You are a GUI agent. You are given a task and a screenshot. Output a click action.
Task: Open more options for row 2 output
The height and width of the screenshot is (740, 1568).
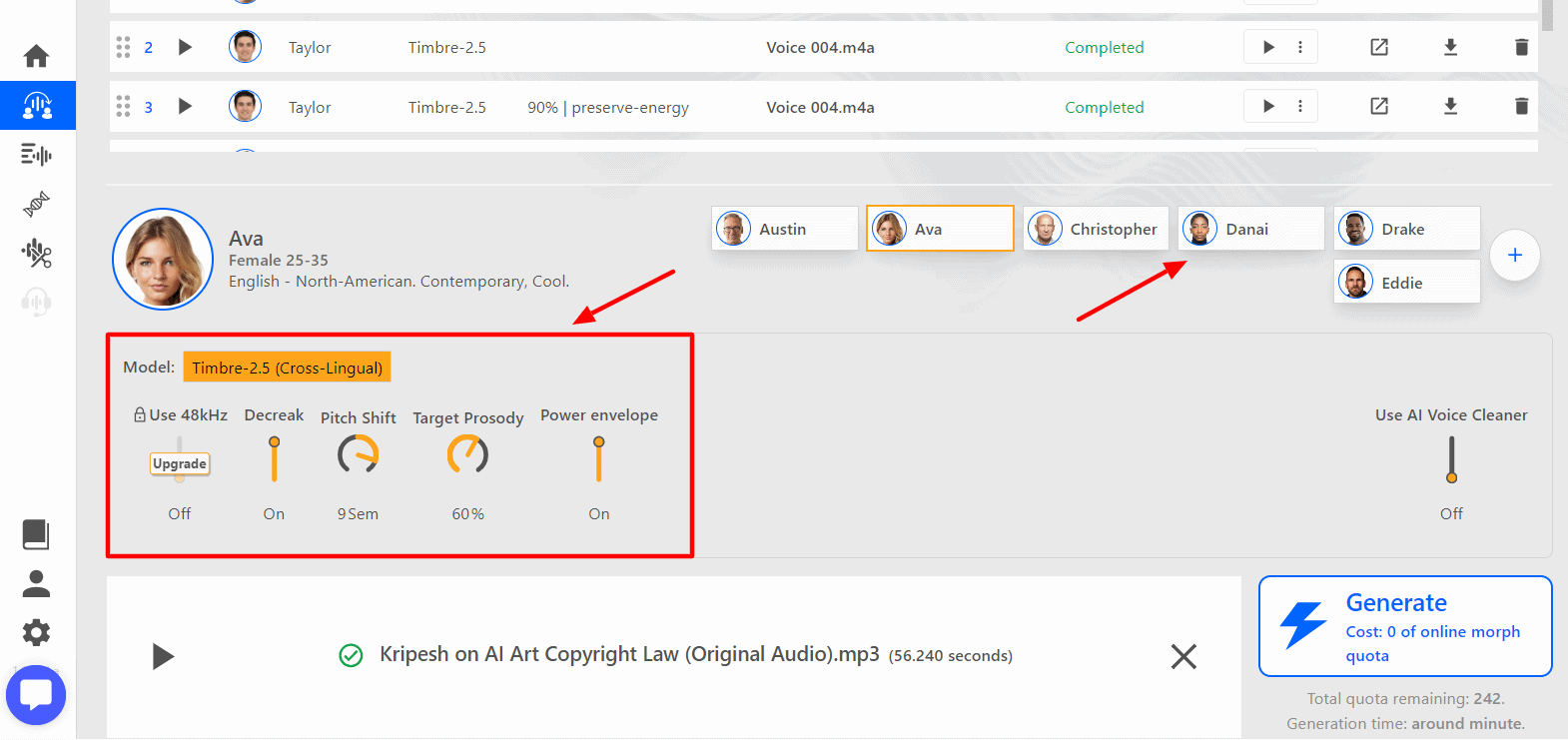(x=1299, y=47)
